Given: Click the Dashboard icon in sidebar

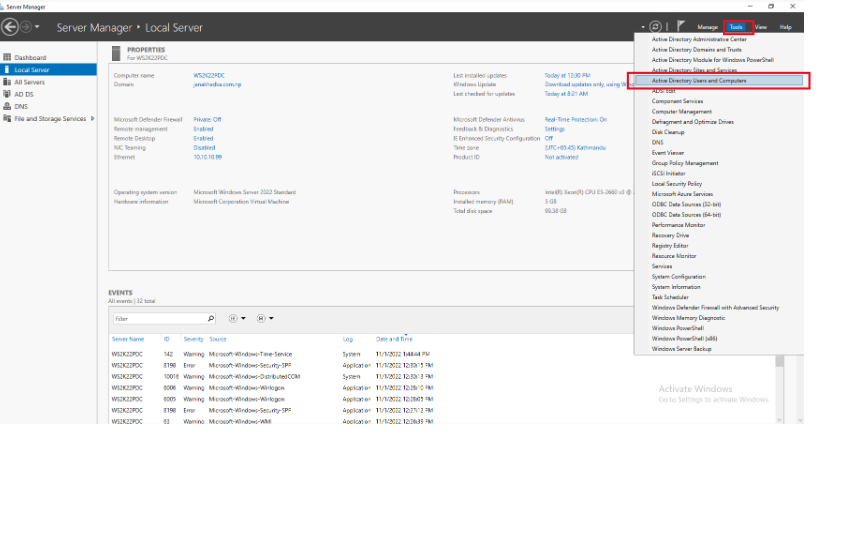Looking at the screenshot, I should point(7,58).
